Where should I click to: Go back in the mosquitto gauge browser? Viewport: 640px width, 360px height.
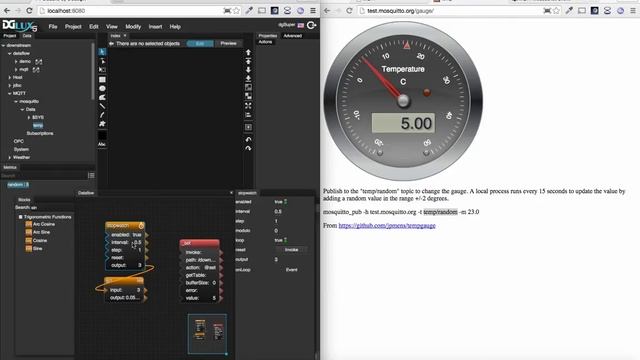[x=327, y=11]
